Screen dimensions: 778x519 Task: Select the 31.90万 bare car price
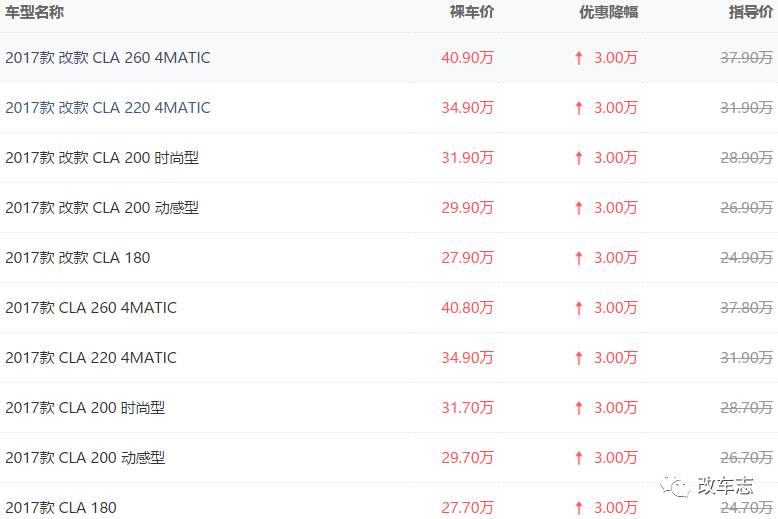click(x=467, y=158)
